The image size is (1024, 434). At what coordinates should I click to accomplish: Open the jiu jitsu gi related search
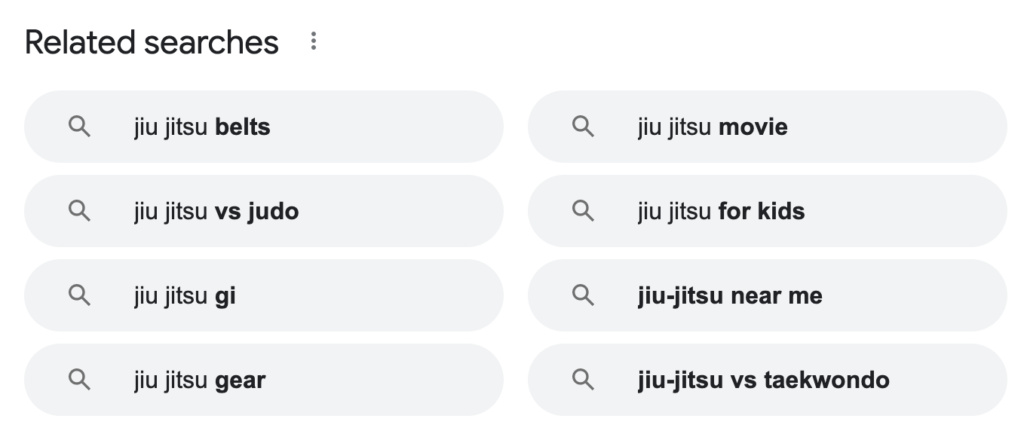coord(264,295)
